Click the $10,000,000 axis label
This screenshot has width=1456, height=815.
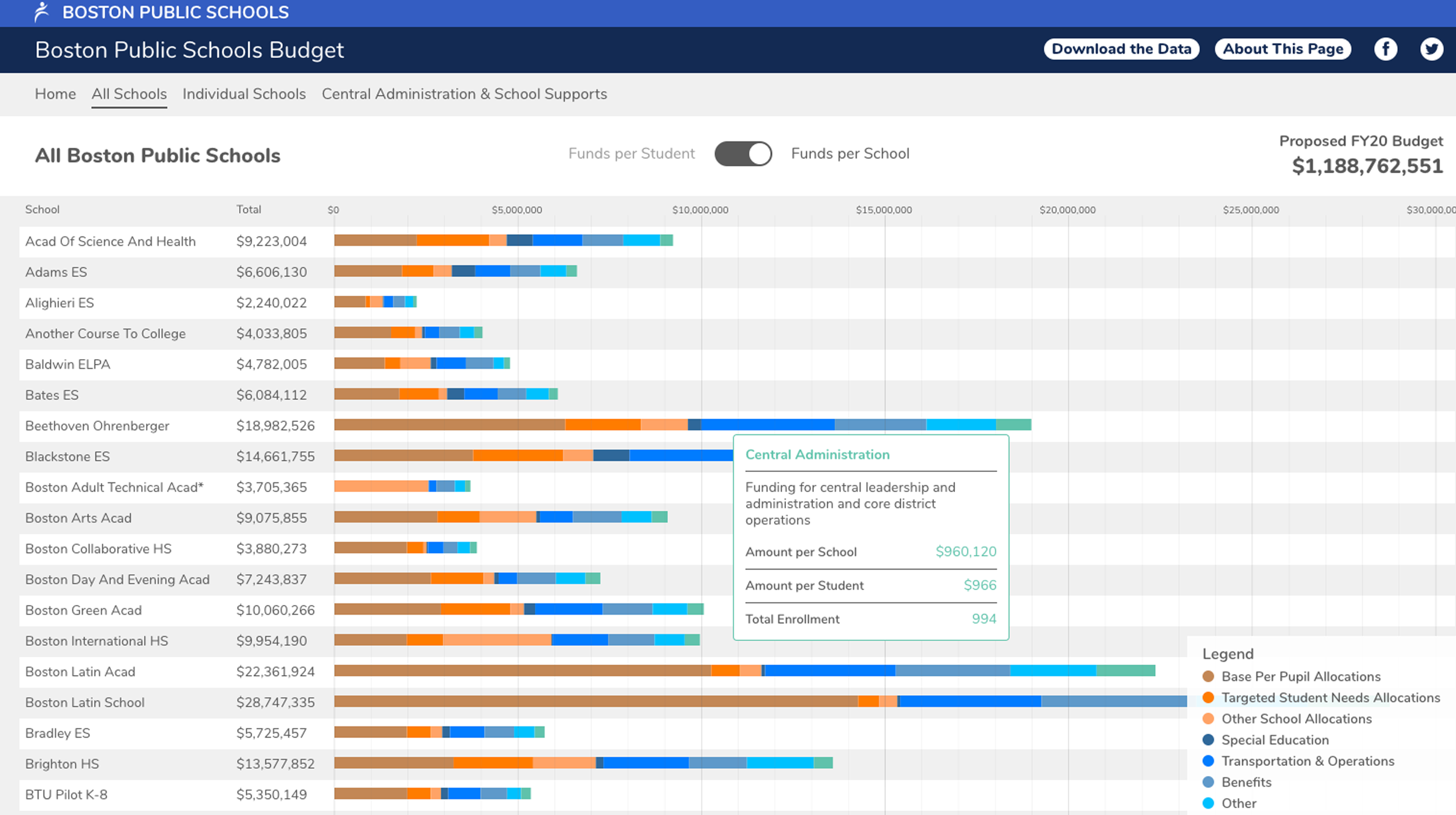click(x=700, y=210)
